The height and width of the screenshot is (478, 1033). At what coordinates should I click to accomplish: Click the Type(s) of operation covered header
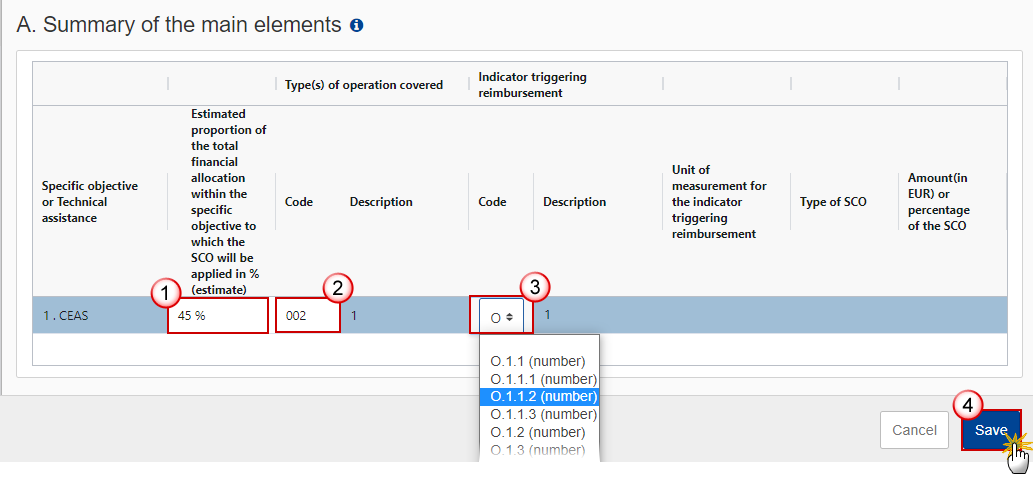pos(364,85)
